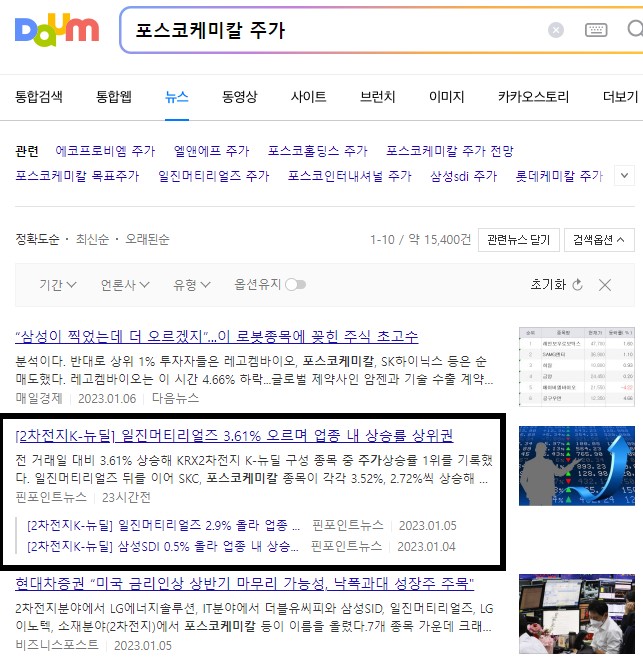The image size is (643, 670).
Task: Open the virtual keyboard icon
Action: 596,30
